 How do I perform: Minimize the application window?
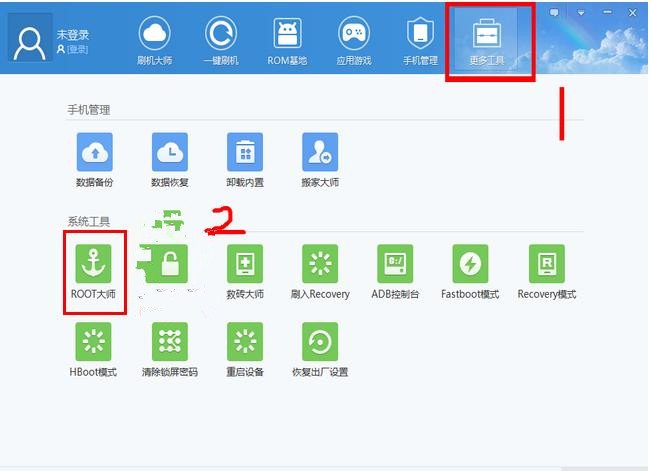tap(607, 12)
